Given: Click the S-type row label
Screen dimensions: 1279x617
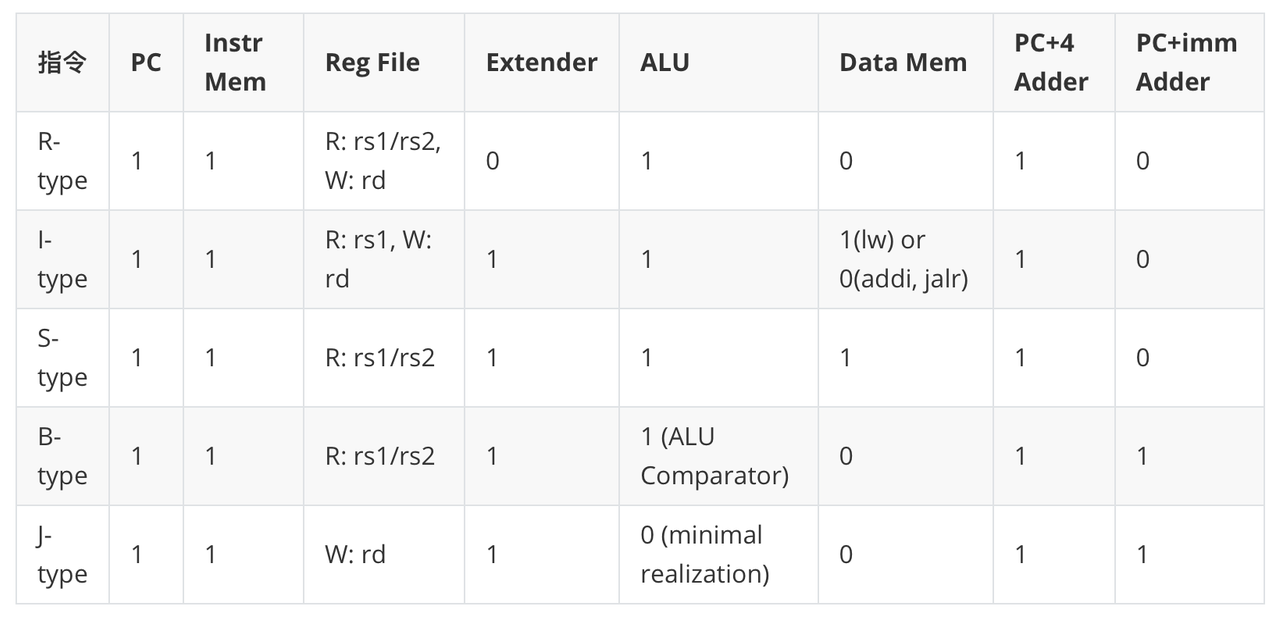Looking at the screenshot, I should pos(62,357).
